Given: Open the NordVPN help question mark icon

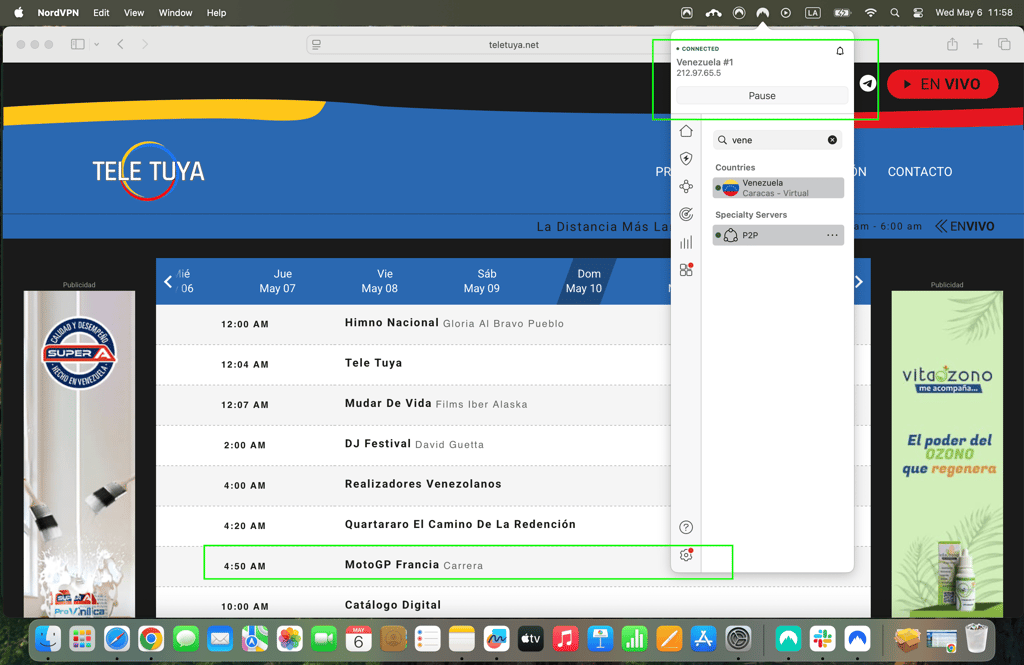Looking at the screenshot, I should click(686, 527).
